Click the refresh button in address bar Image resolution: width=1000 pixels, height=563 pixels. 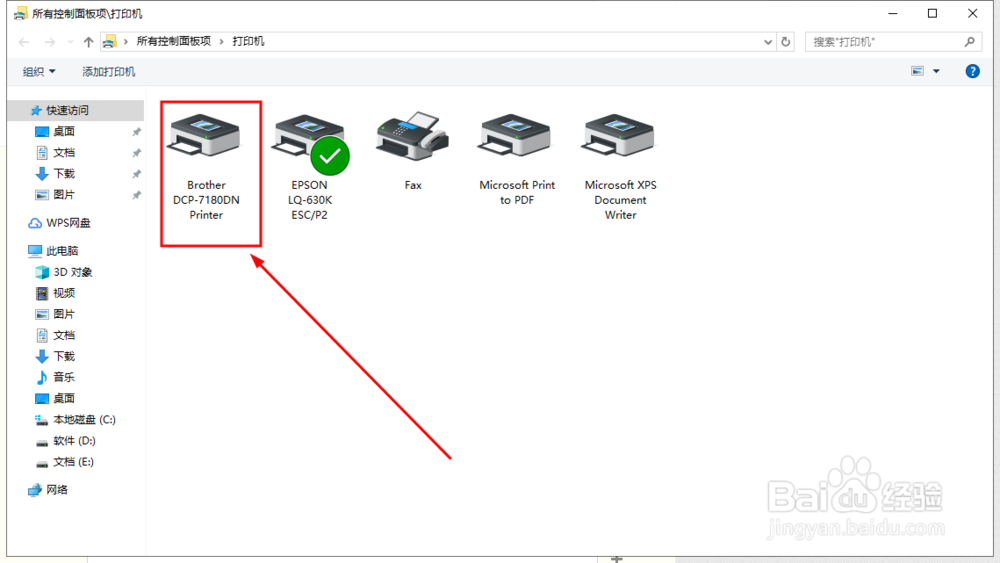coord(786,42)
